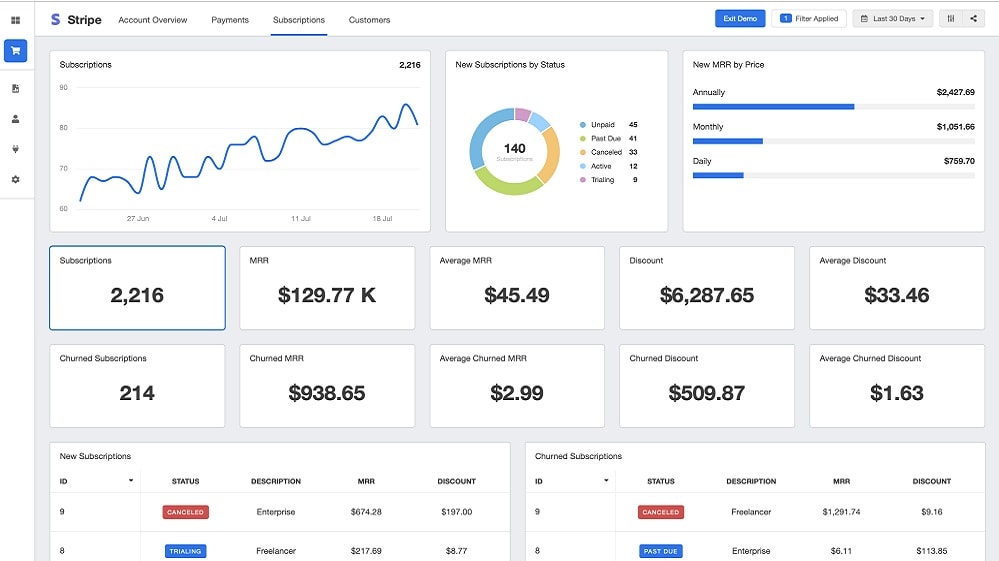Click the PAST DUE status badge
This screenshot has height=561, width=999.
click(x=661, y=551)
